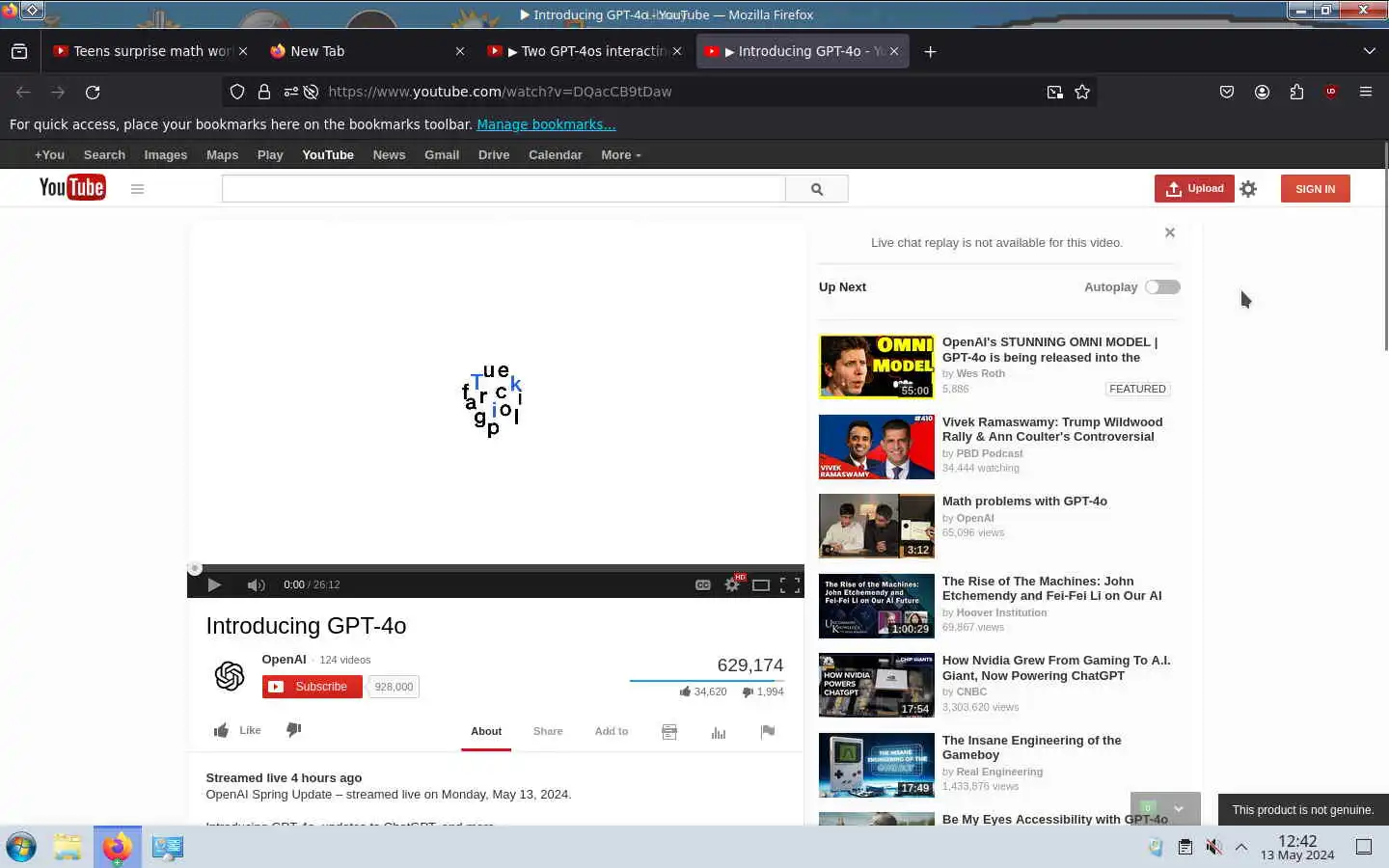Expand the floating panel chevron above notification
This screenshot has width=1389, height=868.
[x=1178, y=809]
